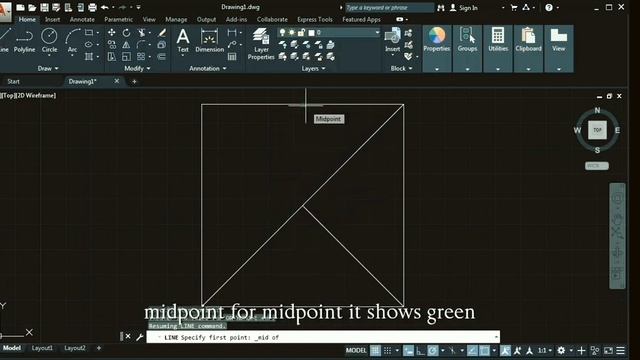Select the Text annotation tool
The width and height of the screenshot is (640, 360).
coord(183,40)
